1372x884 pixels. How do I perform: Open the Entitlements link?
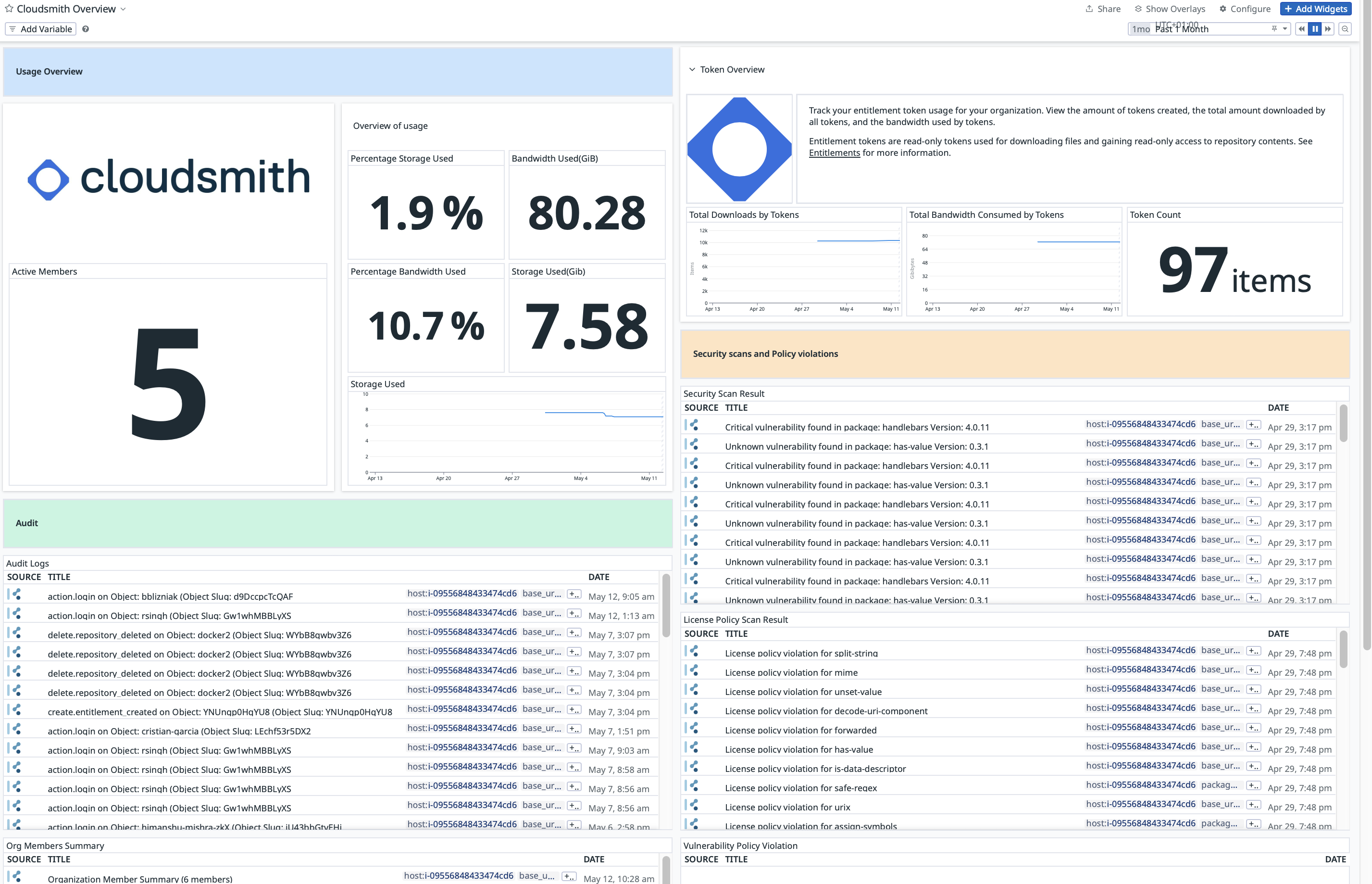pyautogui.click(x=834, y=152)
